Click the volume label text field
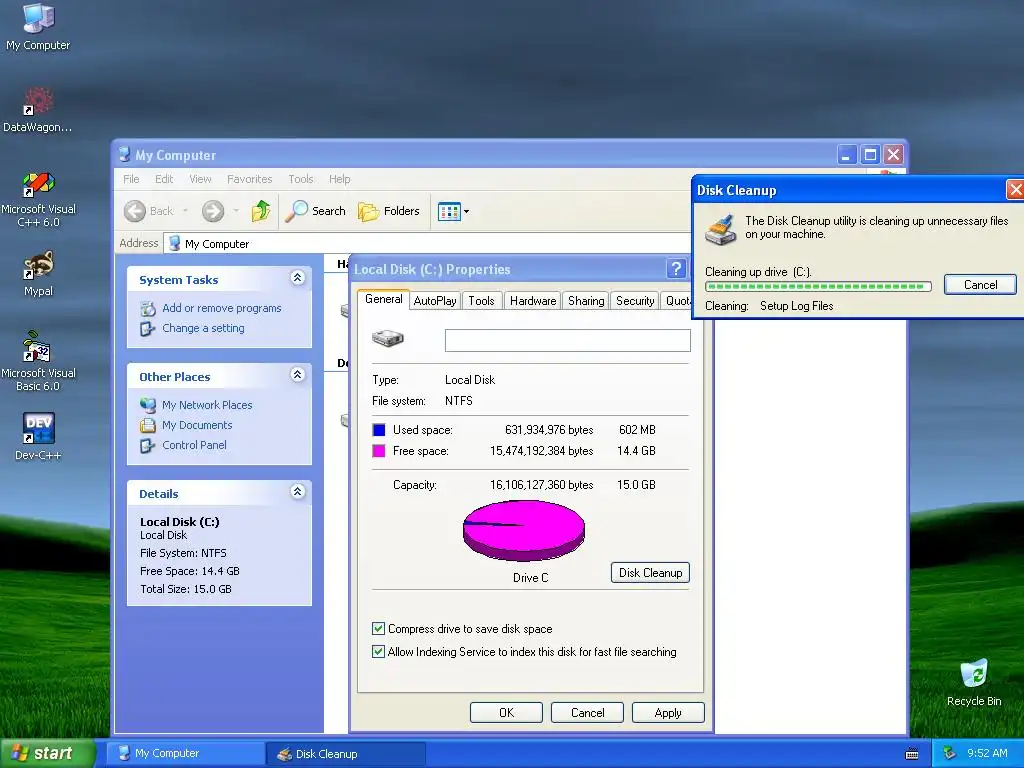 tap(568, 340)
